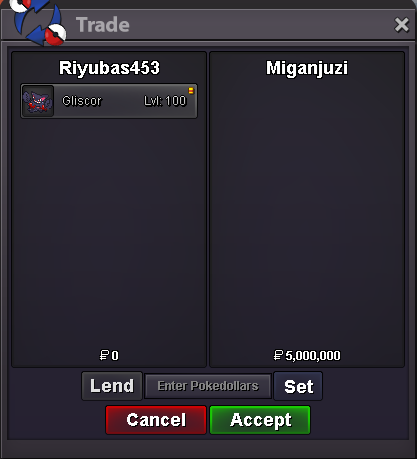This screenshot has height=459, width=417.
Task: Click the Trade window pokeball swap icon
Action: 37,21
